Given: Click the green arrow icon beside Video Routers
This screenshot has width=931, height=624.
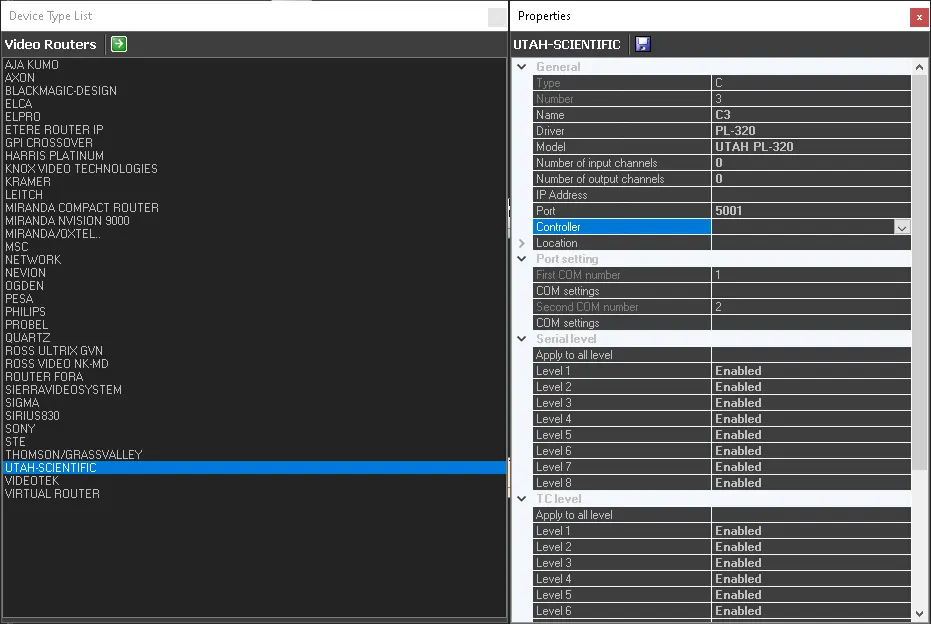Looking at the screenshot, I should [x=119, y=44].
